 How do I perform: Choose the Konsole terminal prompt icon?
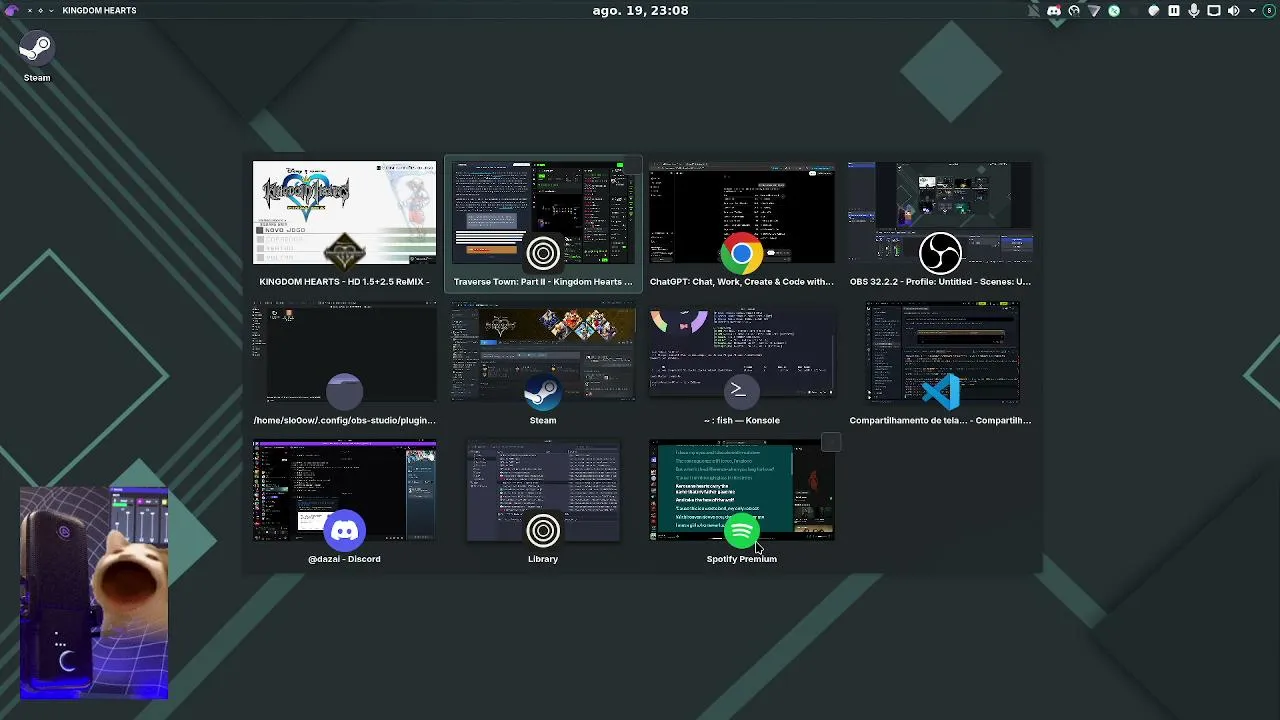(x=741, y=392)
